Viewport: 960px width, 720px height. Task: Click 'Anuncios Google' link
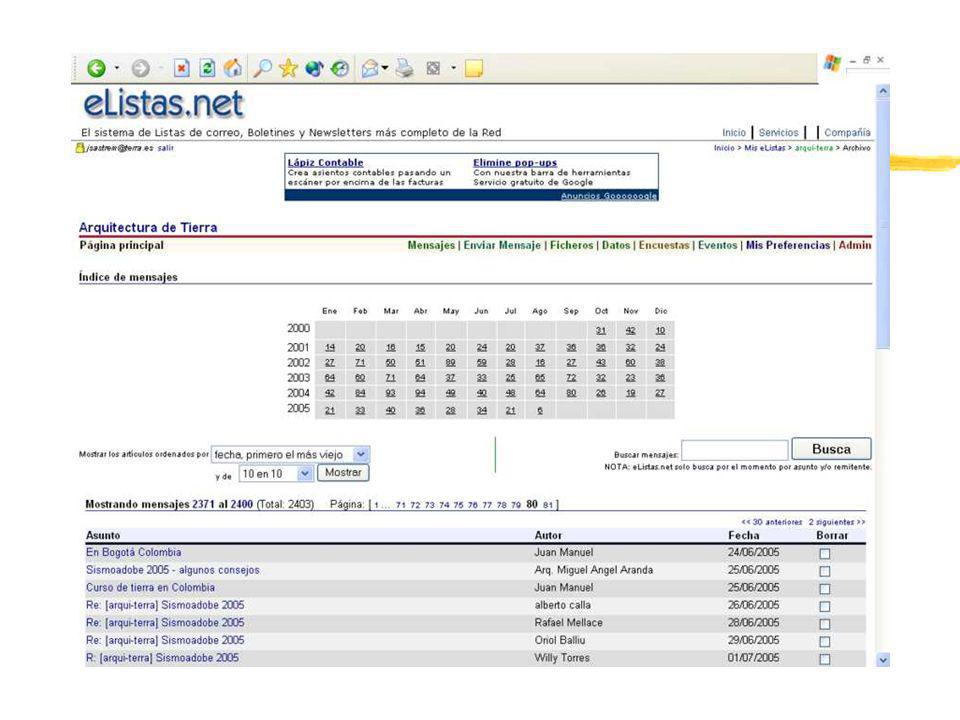click(609, 196)
